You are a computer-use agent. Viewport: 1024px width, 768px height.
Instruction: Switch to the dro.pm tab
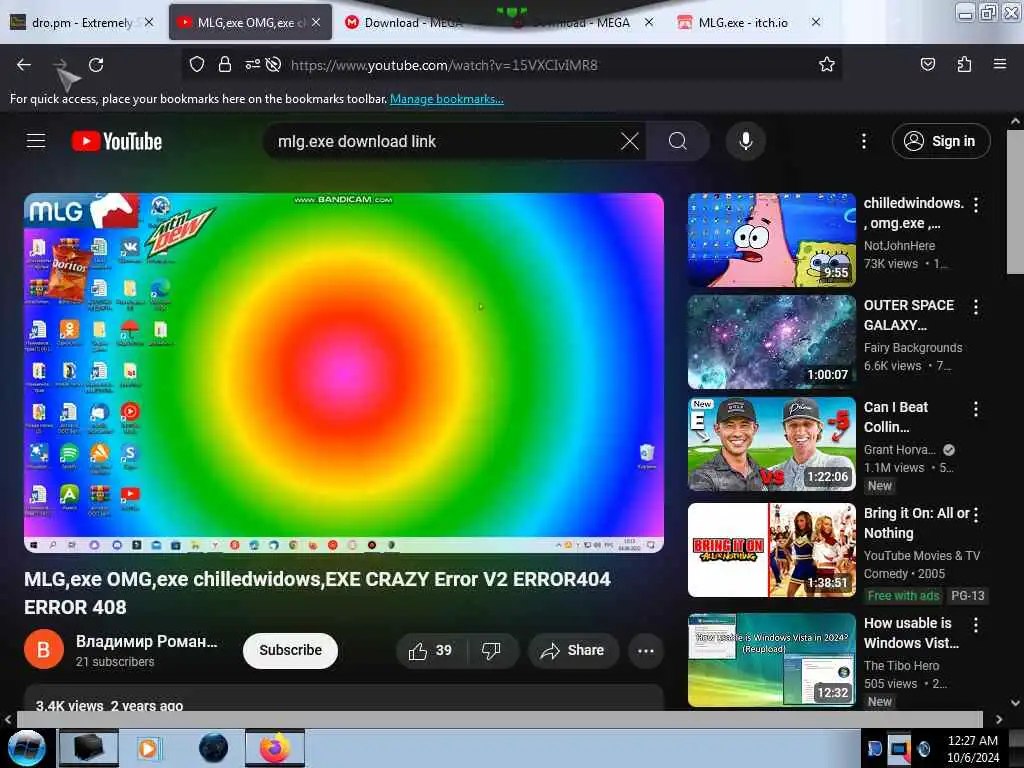click(x=83, y=22)
